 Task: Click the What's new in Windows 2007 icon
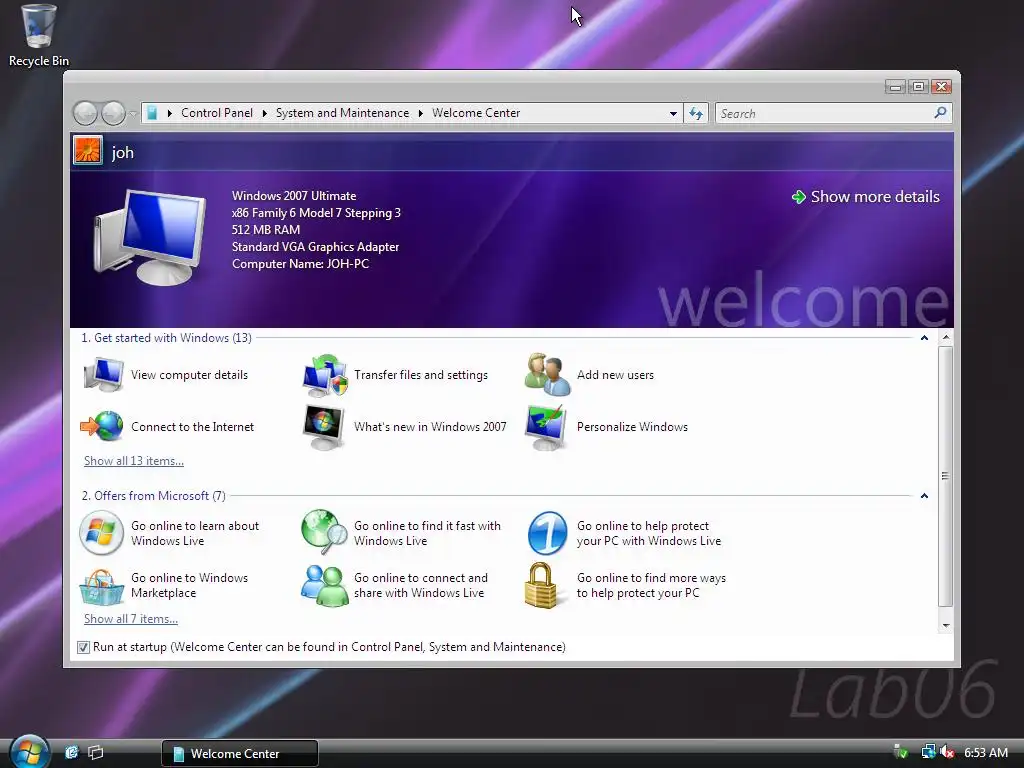tap(324, 427)
